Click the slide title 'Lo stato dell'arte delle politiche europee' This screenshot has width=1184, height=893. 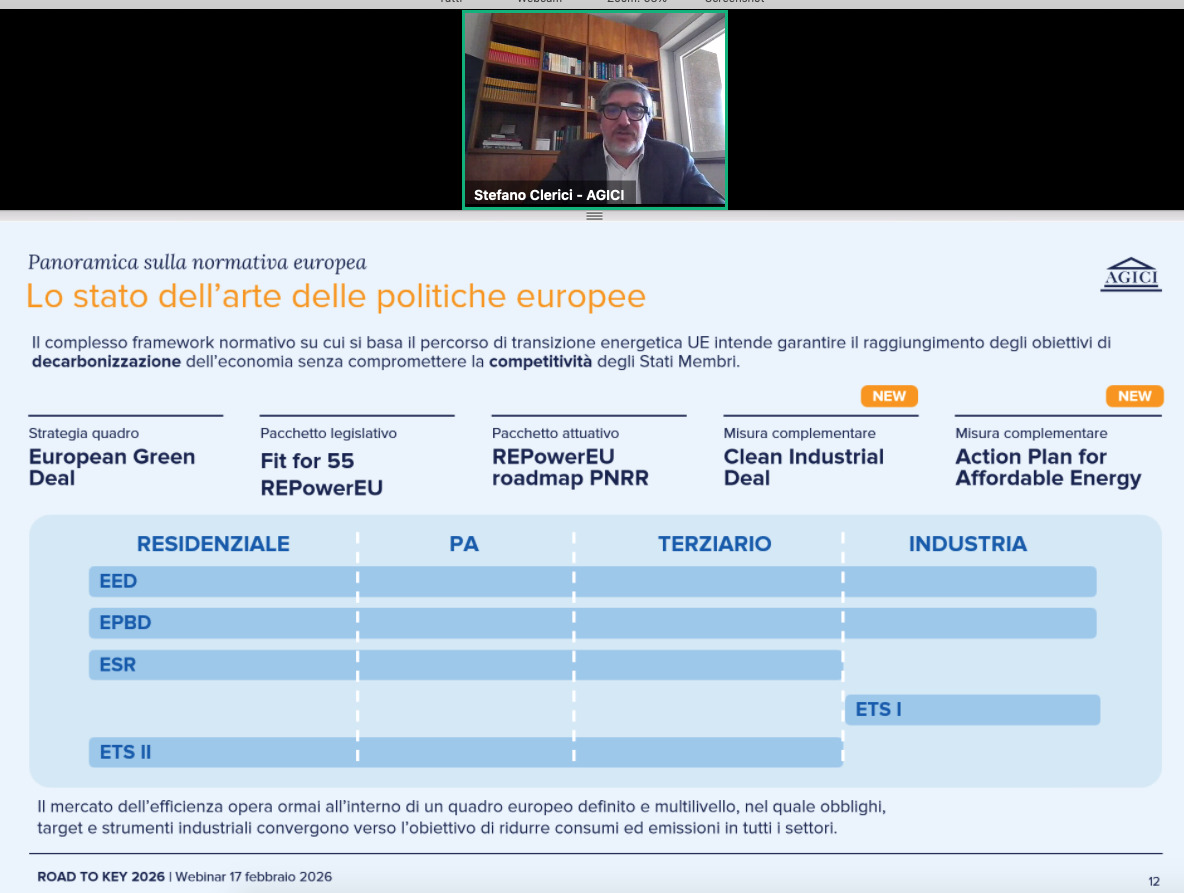(x=336, y=296)
